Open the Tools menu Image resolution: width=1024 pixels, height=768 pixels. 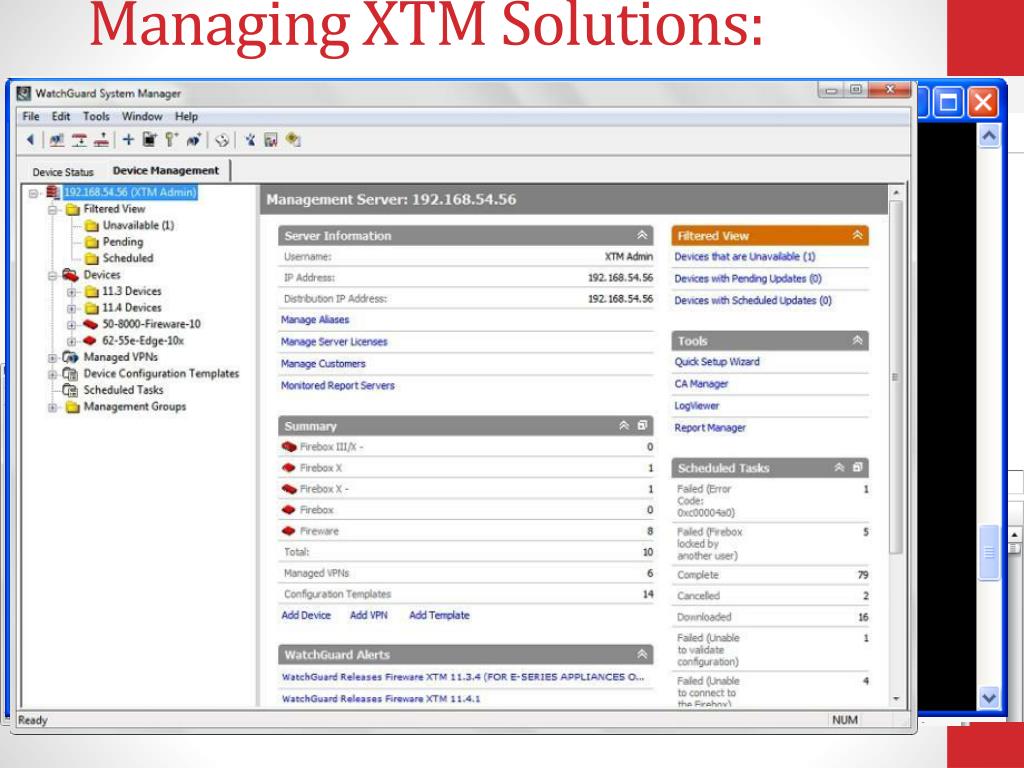point(96,116)
